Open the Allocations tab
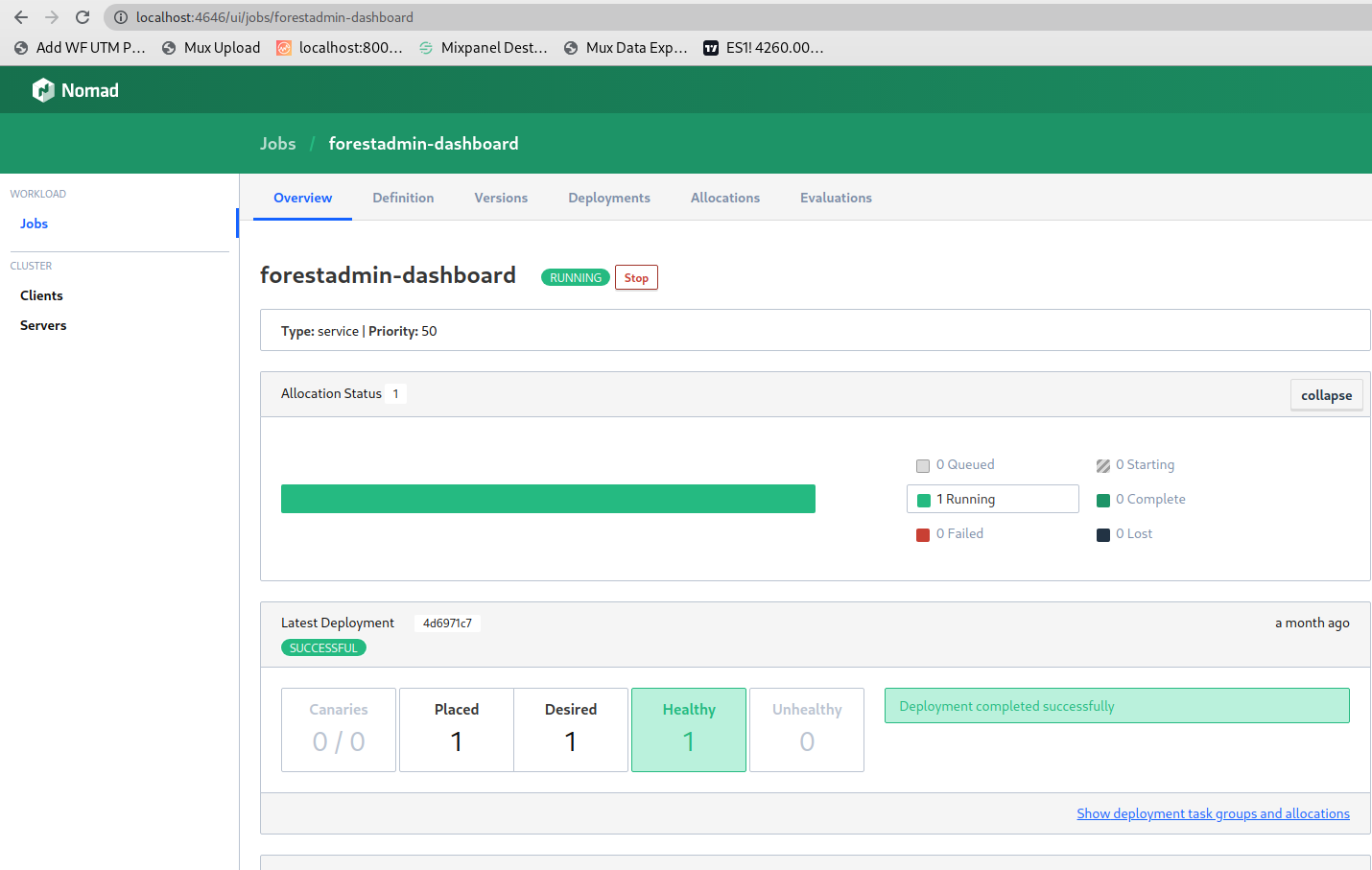Screen dimensions: 1372x870 [x=724, y=198]
